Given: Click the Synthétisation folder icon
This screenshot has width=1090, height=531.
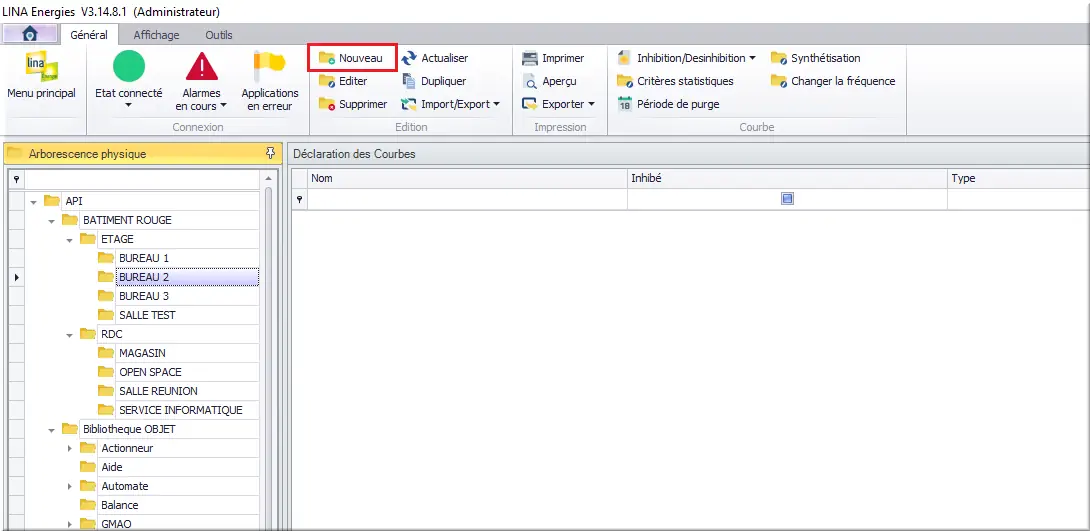Looking at the screenshot, I should coord(779,58).
